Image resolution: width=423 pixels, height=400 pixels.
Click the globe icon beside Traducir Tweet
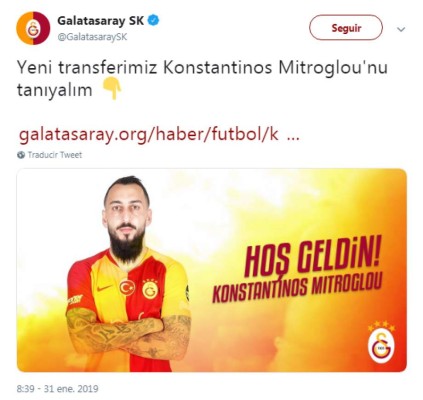[21, 155]
